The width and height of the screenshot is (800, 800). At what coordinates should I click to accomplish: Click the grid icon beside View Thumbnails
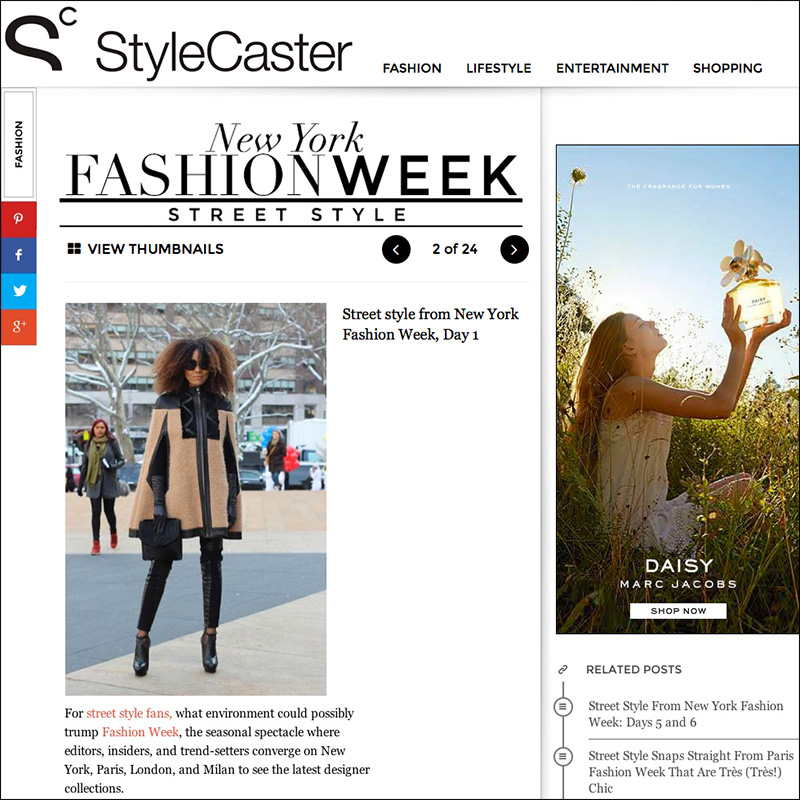click(x=74, y=248)
